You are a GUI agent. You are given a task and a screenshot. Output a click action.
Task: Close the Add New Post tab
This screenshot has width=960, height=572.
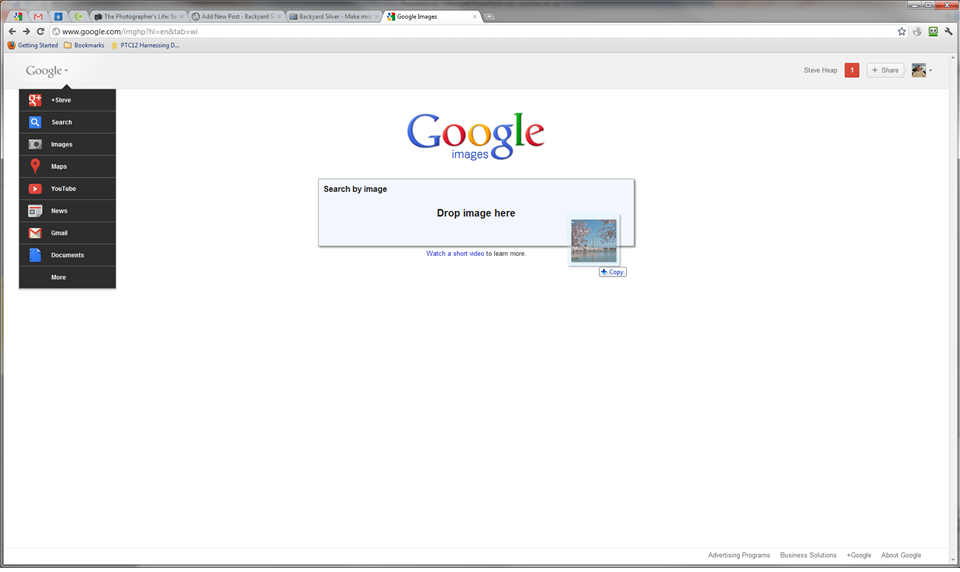[x=279, y=17]
